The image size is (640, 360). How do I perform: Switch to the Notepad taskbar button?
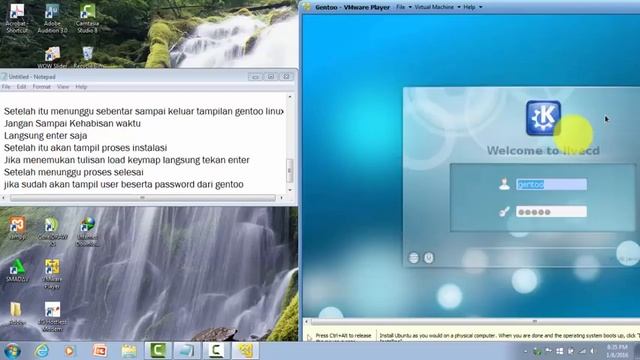[187, 351]
